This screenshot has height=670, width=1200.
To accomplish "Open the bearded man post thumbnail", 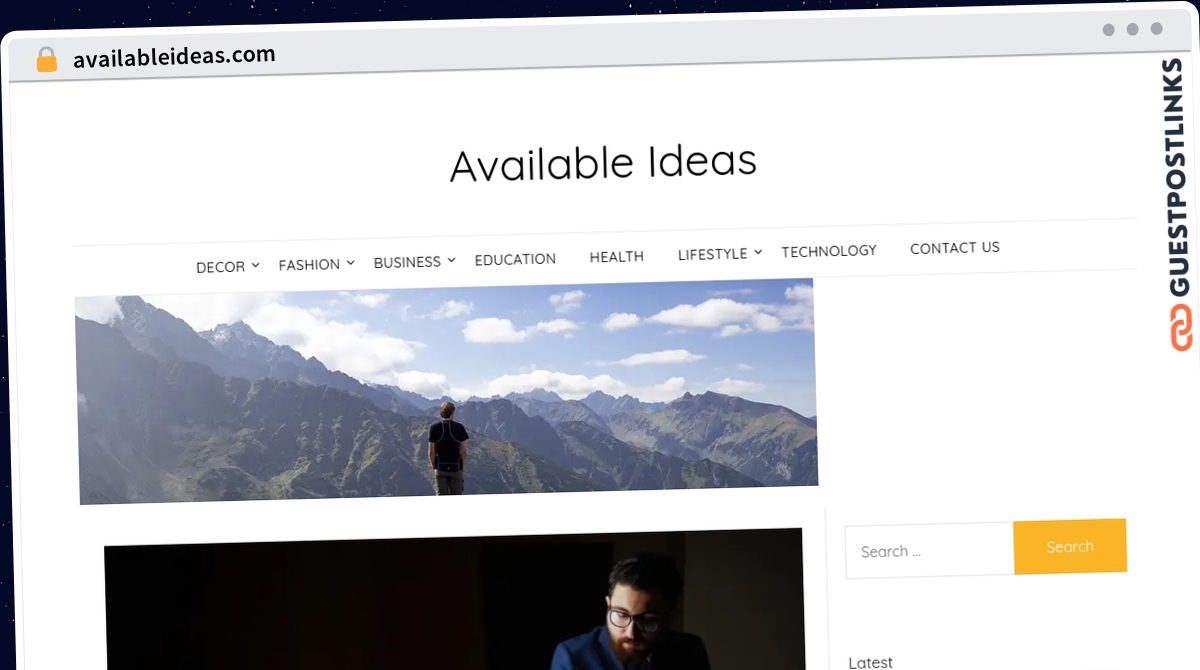I will [x=454, y=600].
